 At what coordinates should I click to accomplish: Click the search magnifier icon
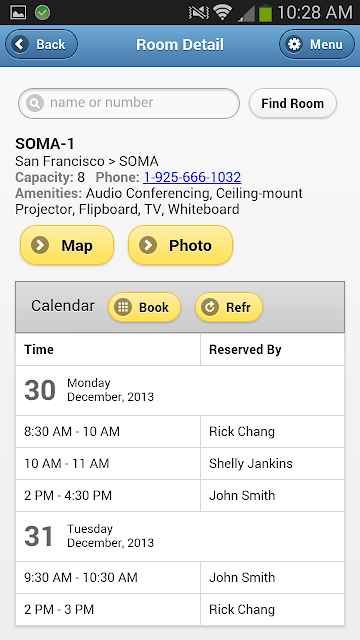pyautogui.click(x=35, y=103)
